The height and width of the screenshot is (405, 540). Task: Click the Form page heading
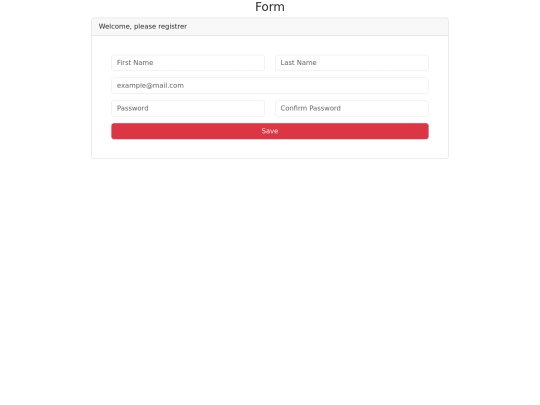270,7
